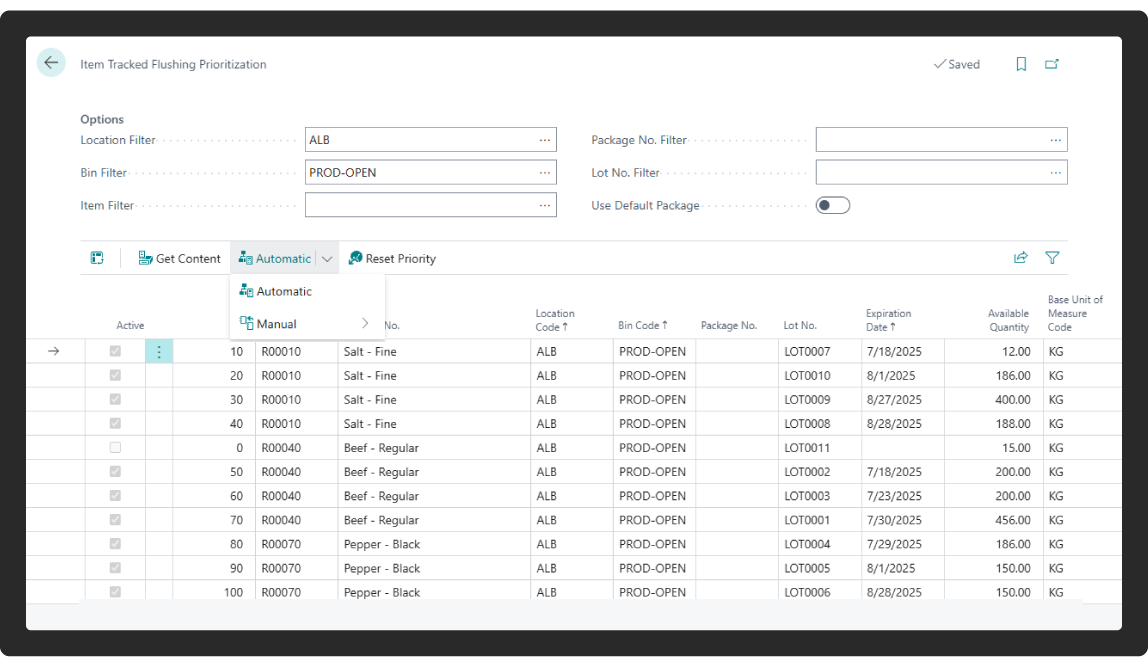Click the bookmark icon
The width and height of the screenshot is (1148, 667).
[1021, 64]
